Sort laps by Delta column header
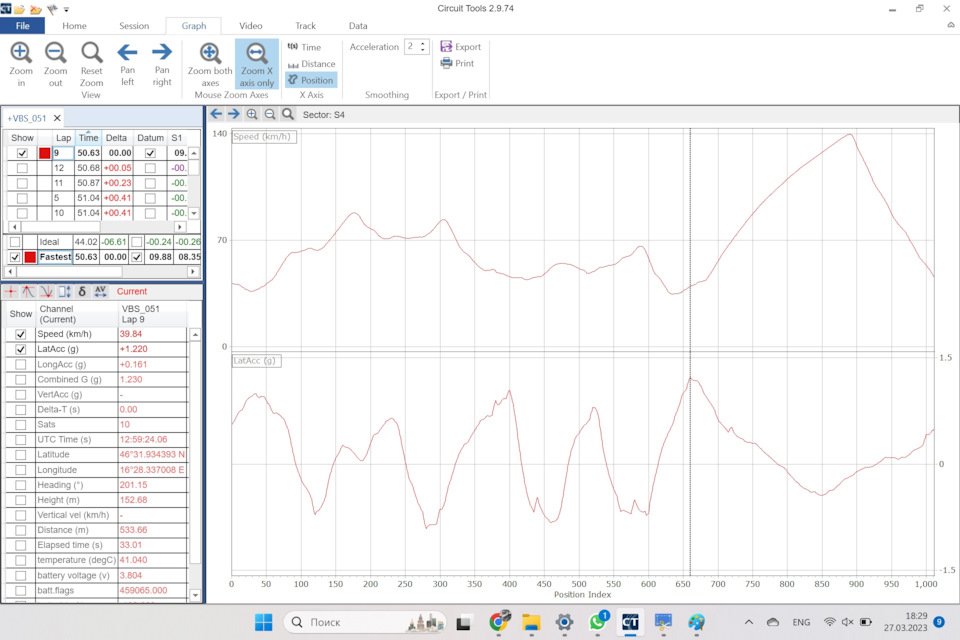 pyautogui.click(x=116, y=138)
